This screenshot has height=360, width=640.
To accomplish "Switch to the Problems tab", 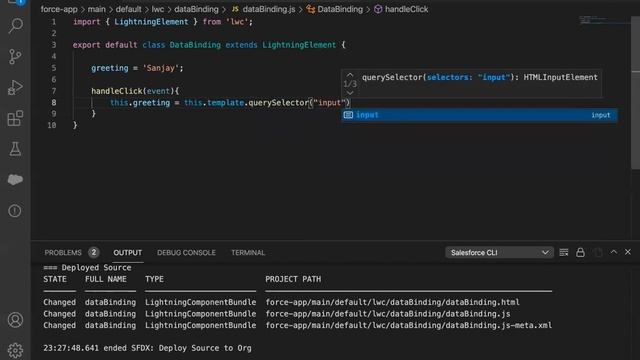I will tap(63, 253).
